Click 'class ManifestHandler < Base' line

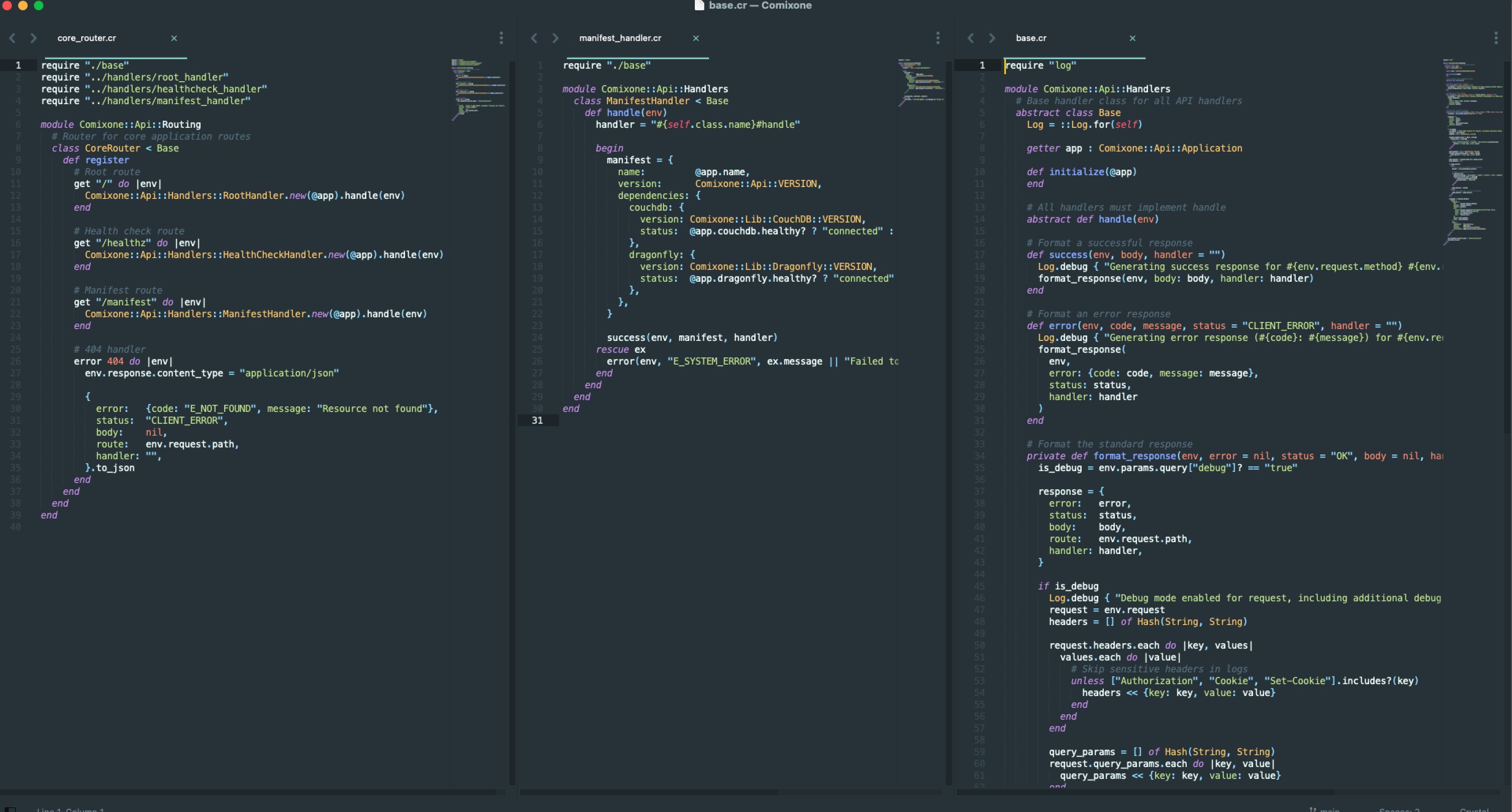point(651,101)
